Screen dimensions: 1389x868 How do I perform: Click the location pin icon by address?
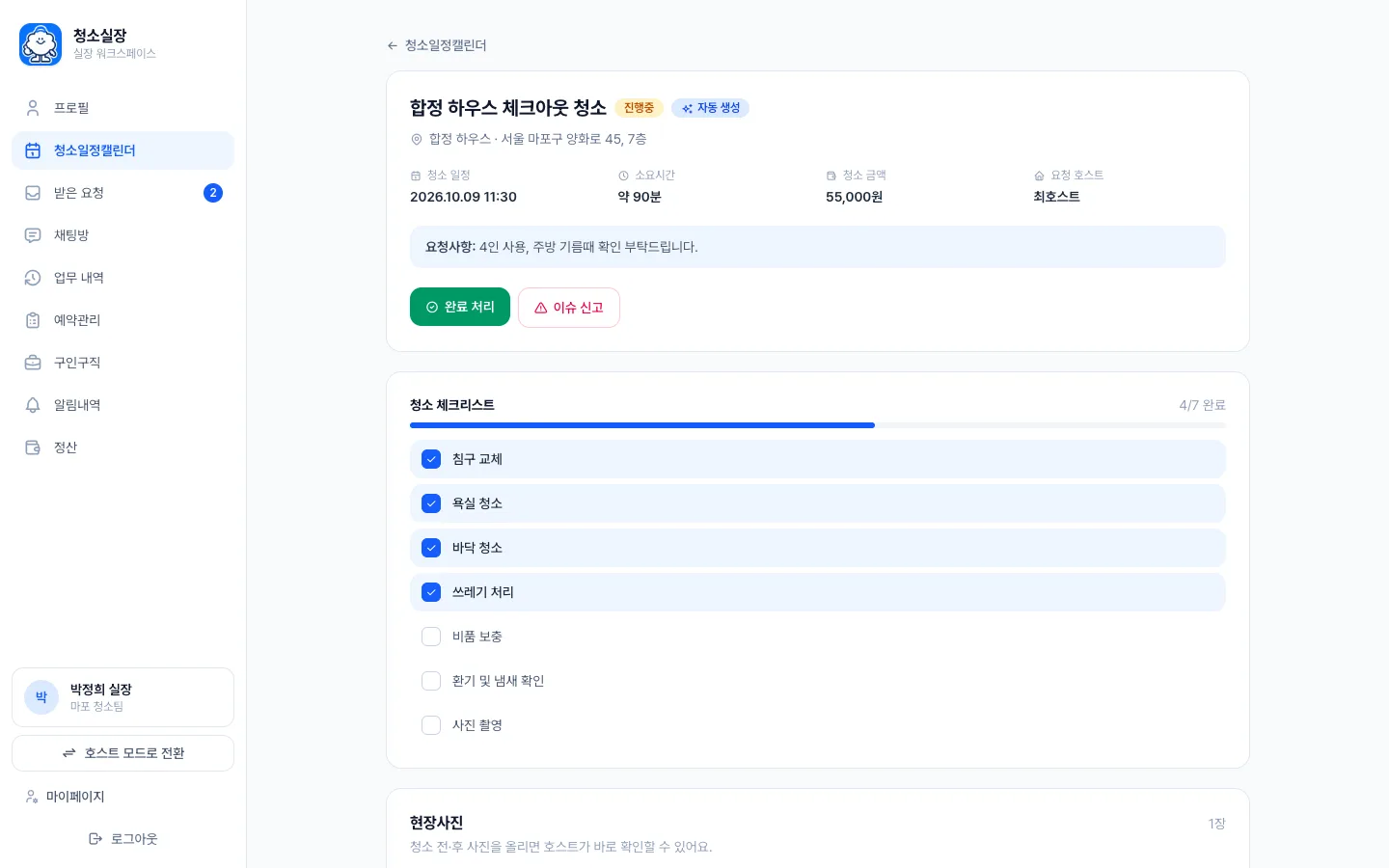tap(417, 139)
